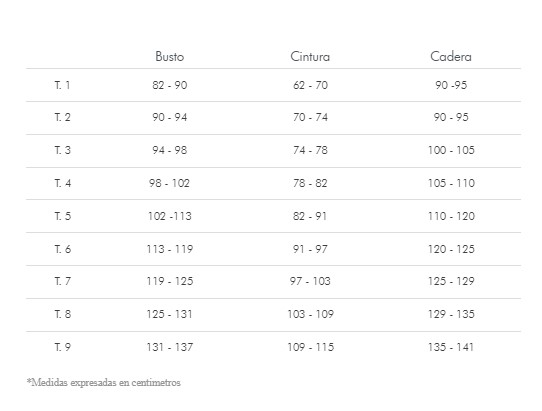542x411 pixels.
Task: Select the T. 4 size row label
Action: pyautogui.click(x=63, y=183)
